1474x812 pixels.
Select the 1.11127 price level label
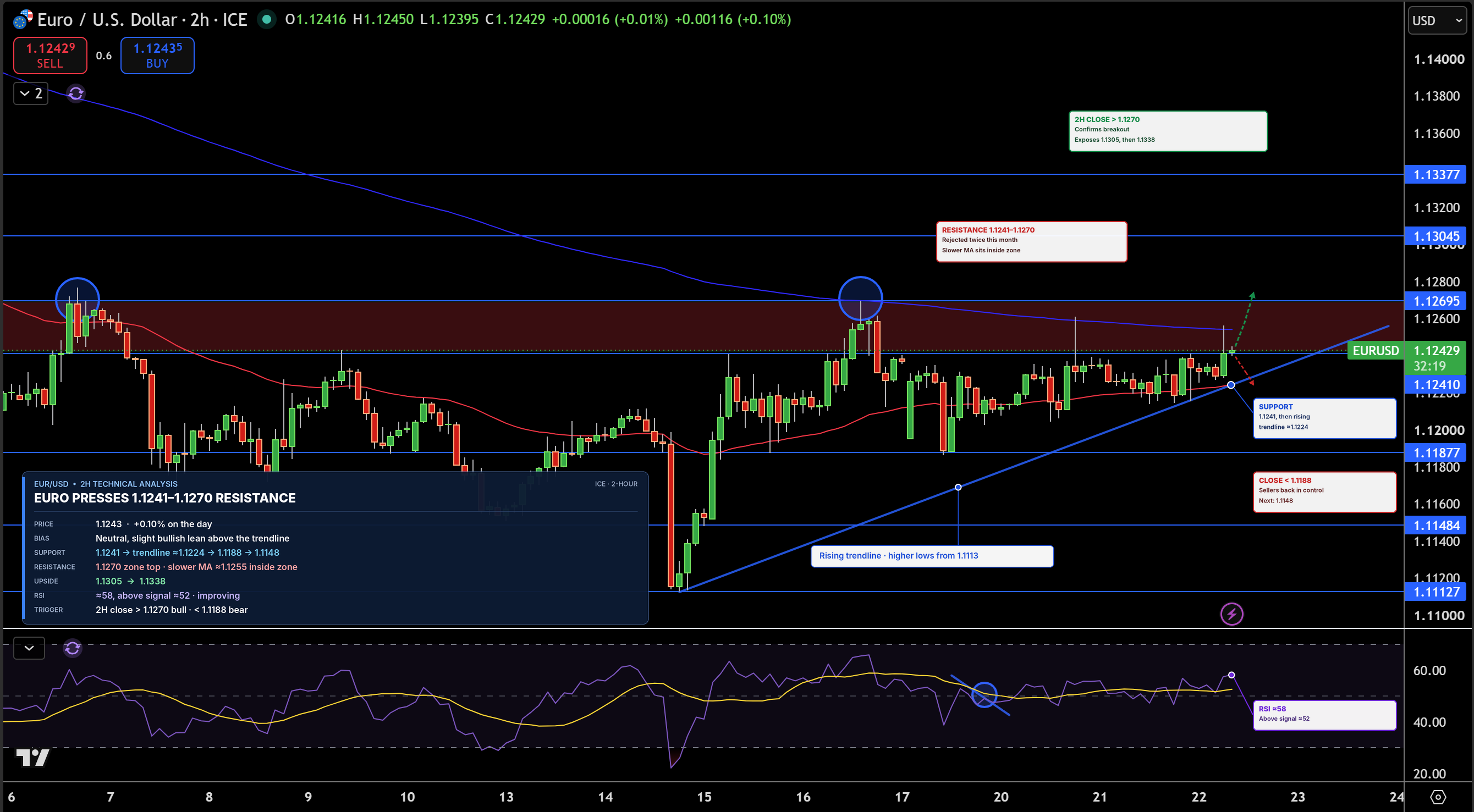click(1436, 592)
